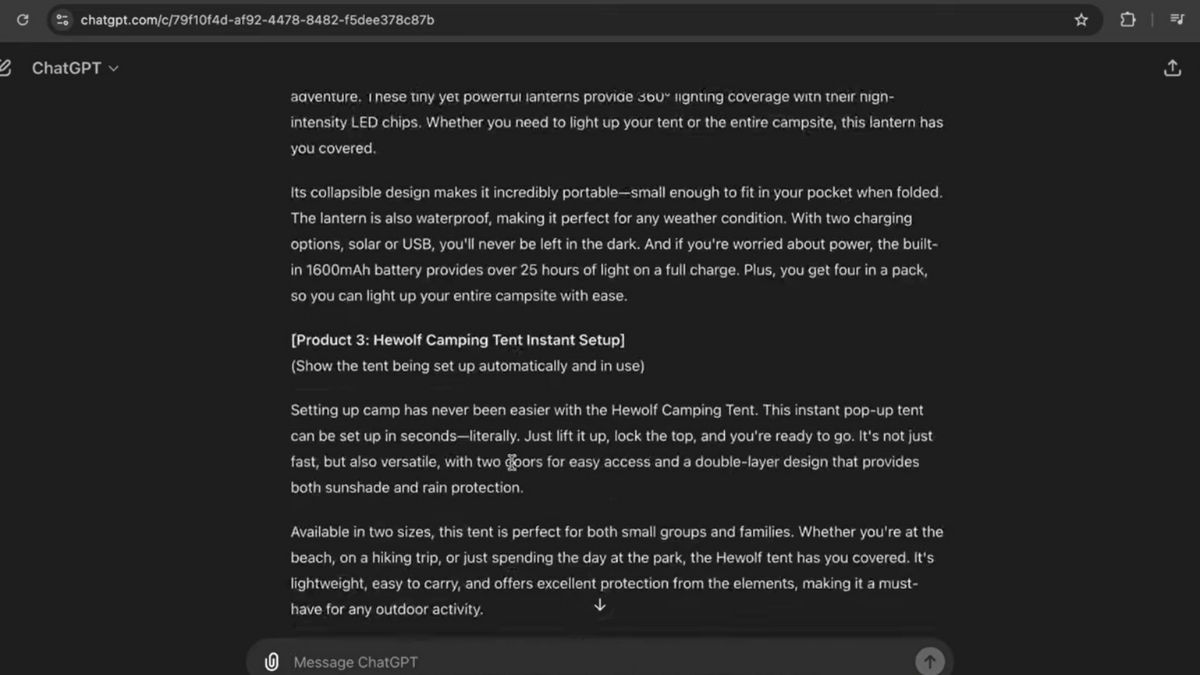Attach a file with the paperclip icon
Screen dimensions: 1200x675
pos(271,662)
